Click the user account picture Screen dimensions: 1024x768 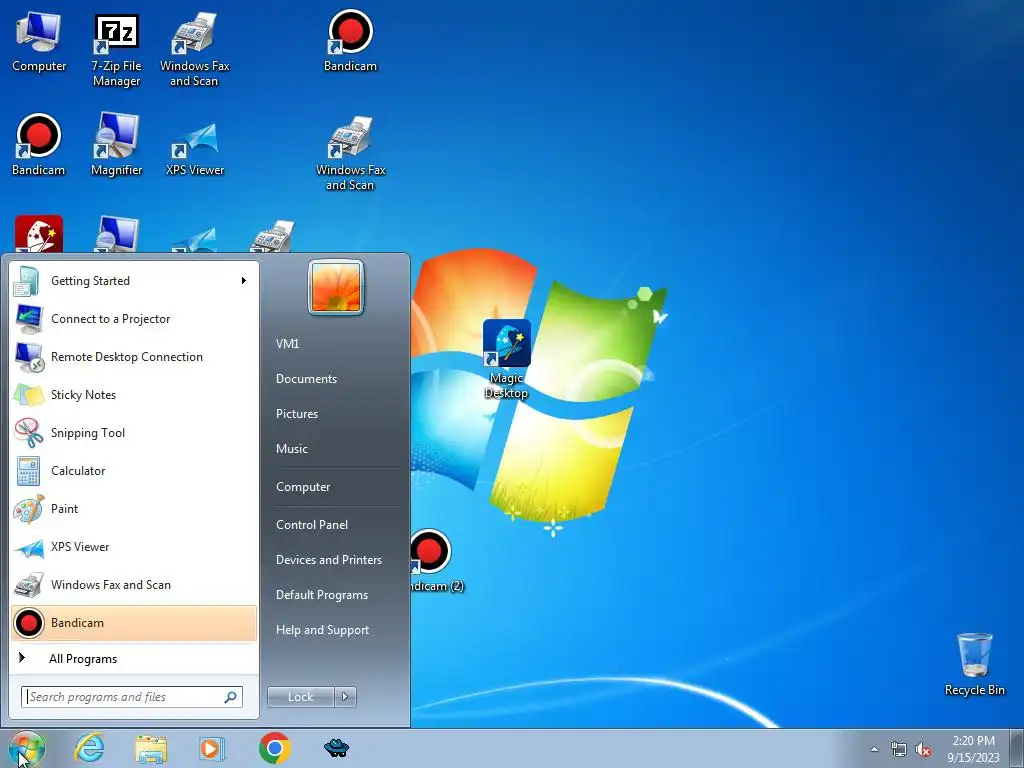(336, 287)
